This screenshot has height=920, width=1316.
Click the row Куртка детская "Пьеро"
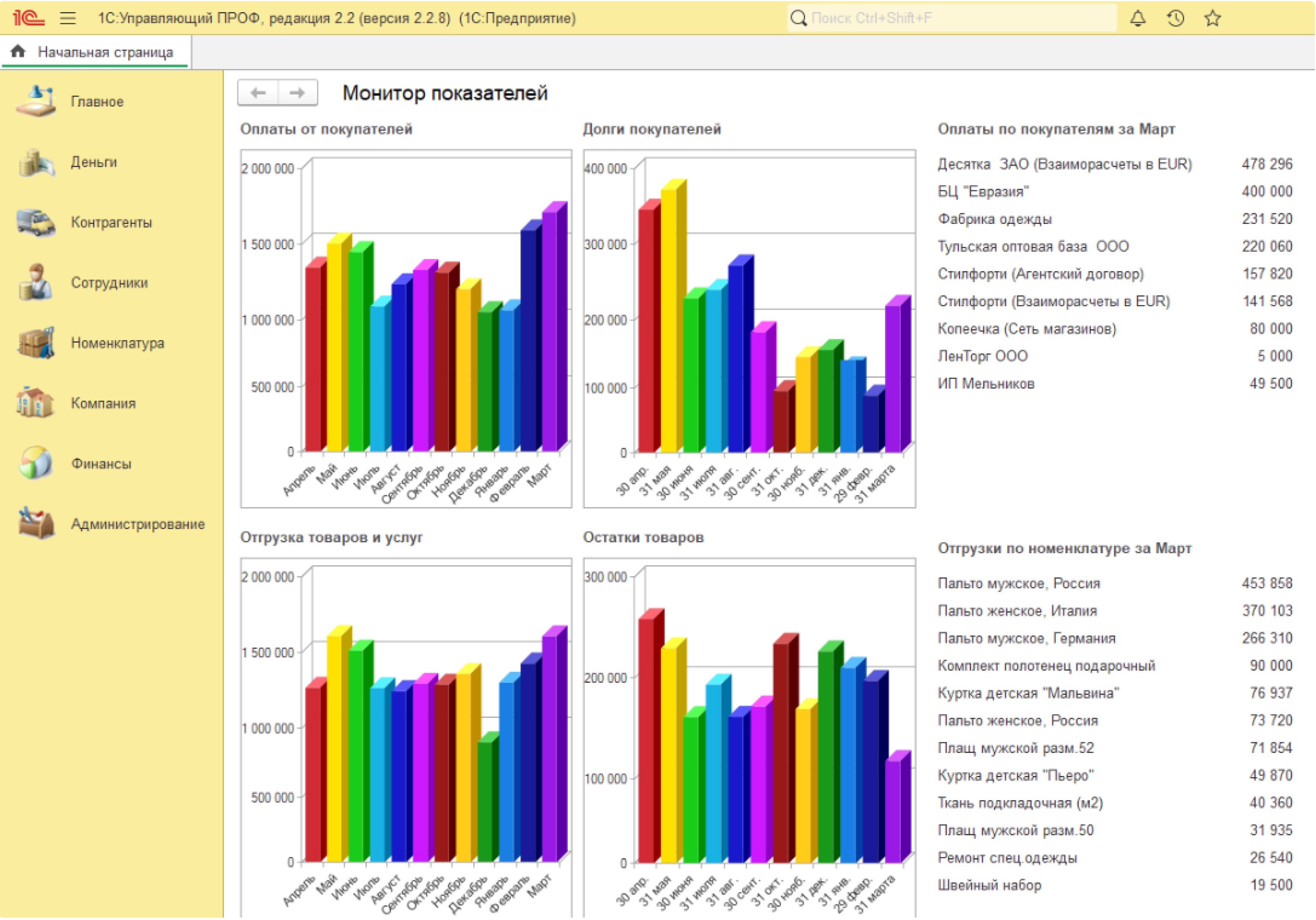pyautogui.click(x=1115, y=776)
